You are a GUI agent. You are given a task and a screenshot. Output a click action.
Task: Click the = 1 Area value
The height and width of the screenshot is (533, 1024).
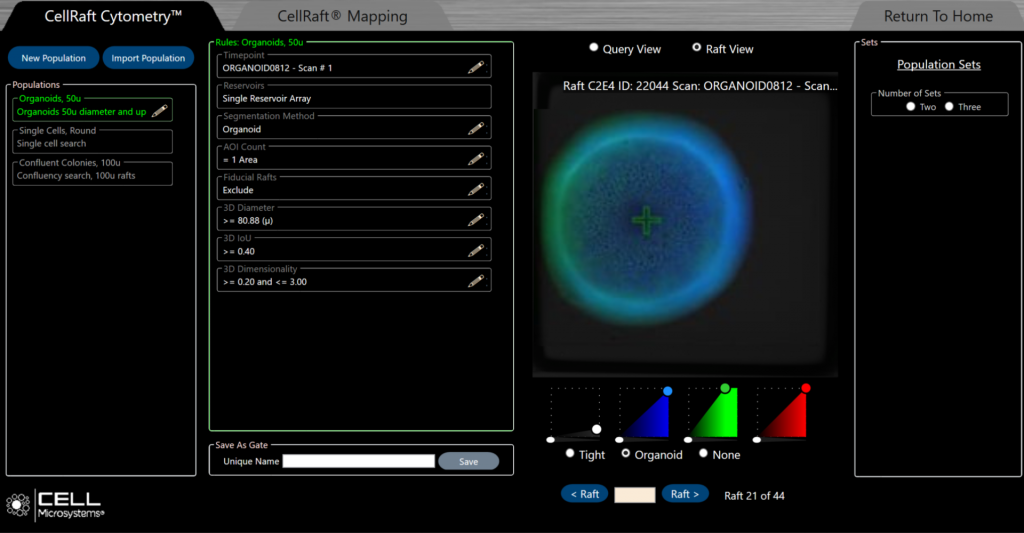click(x=240, y=159)
